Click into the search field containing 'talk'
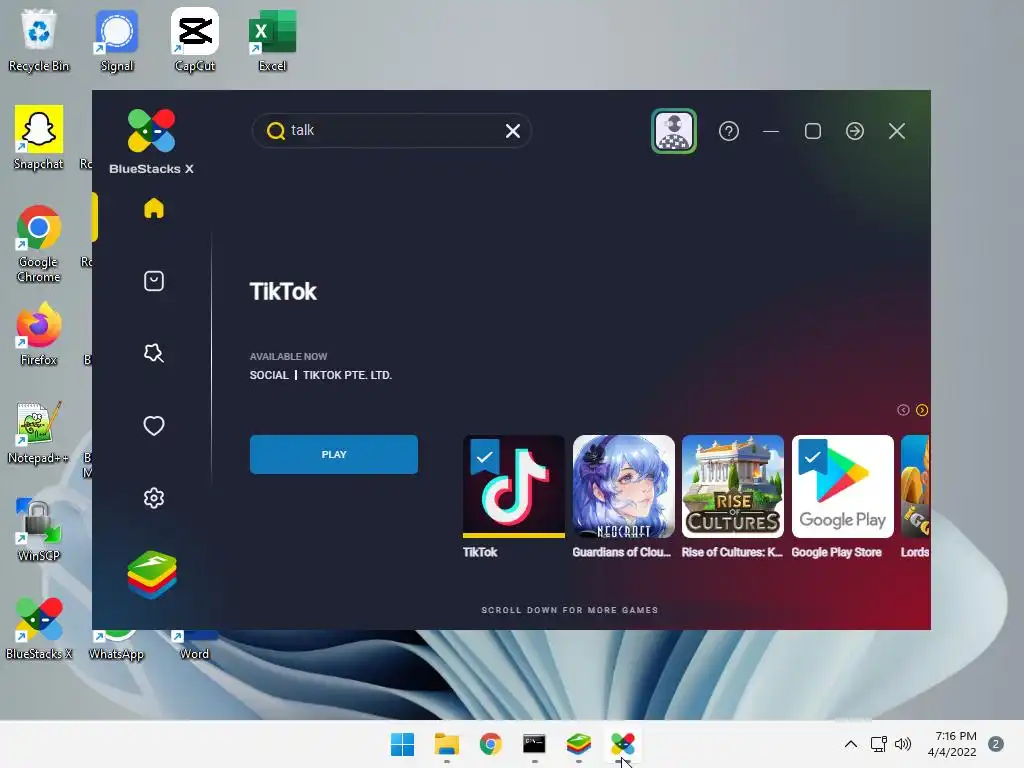 coord(392,131)
